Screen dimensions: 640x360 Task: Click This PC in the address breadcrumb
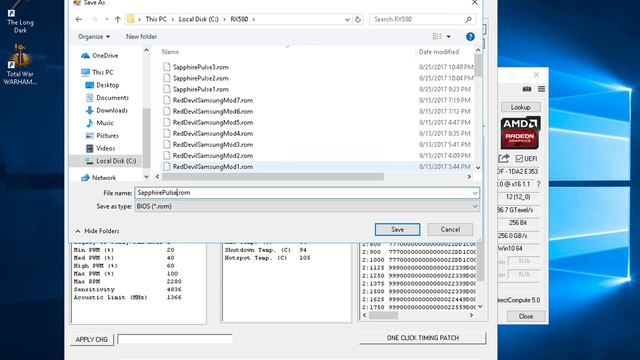(156, 19)
